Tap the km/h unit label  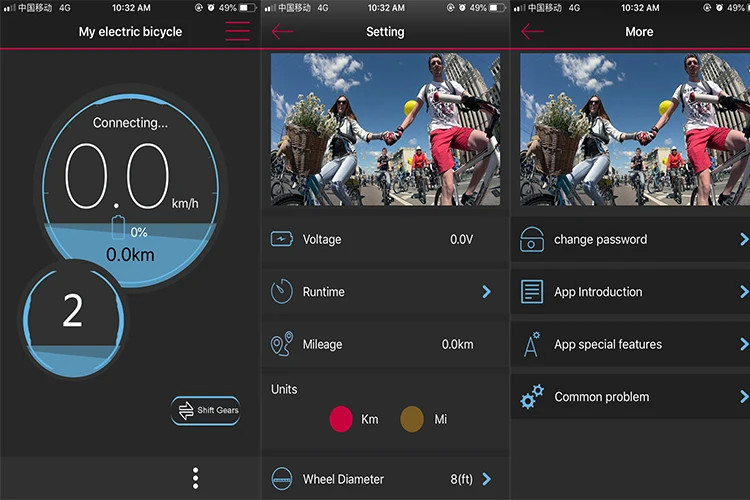[185, 203]
